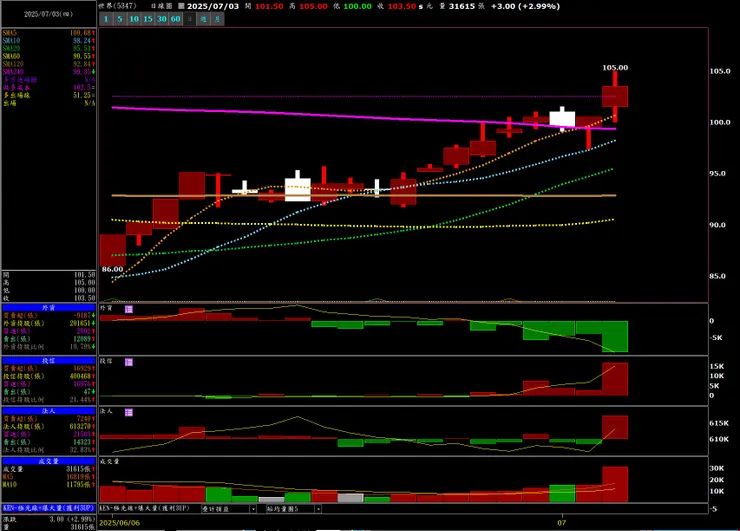740x531 pixels.
Task: Click the small chart-type icon before the date header
Action: (181, 6)
